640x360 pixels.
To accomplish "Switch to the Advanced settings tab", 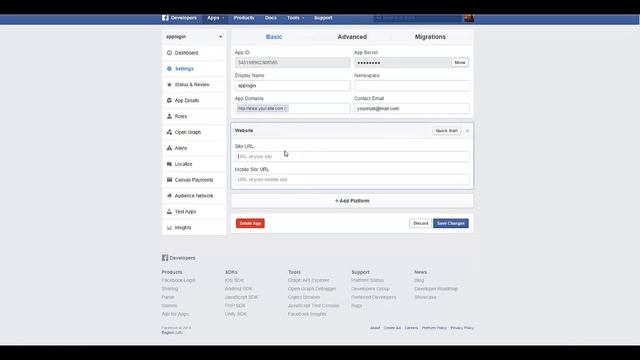I will (352, 37).
